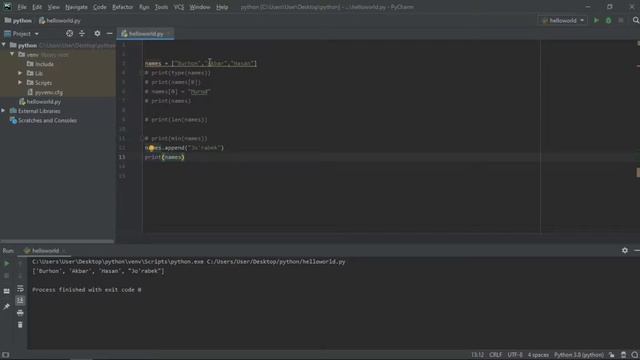The image size is (640, 360).
Task: Pin the helloworld run tab
Action: (7, 306)
